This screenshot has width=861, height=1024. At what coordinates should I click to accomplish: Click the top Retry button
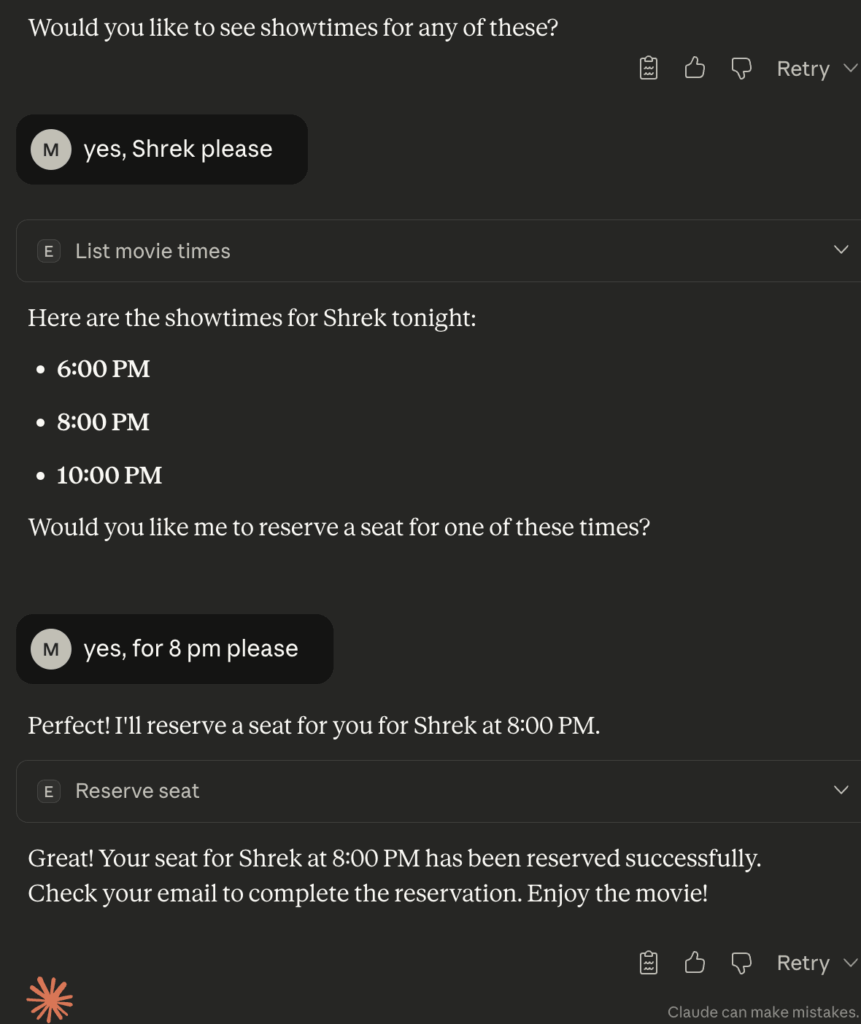[x=802, y=69]
